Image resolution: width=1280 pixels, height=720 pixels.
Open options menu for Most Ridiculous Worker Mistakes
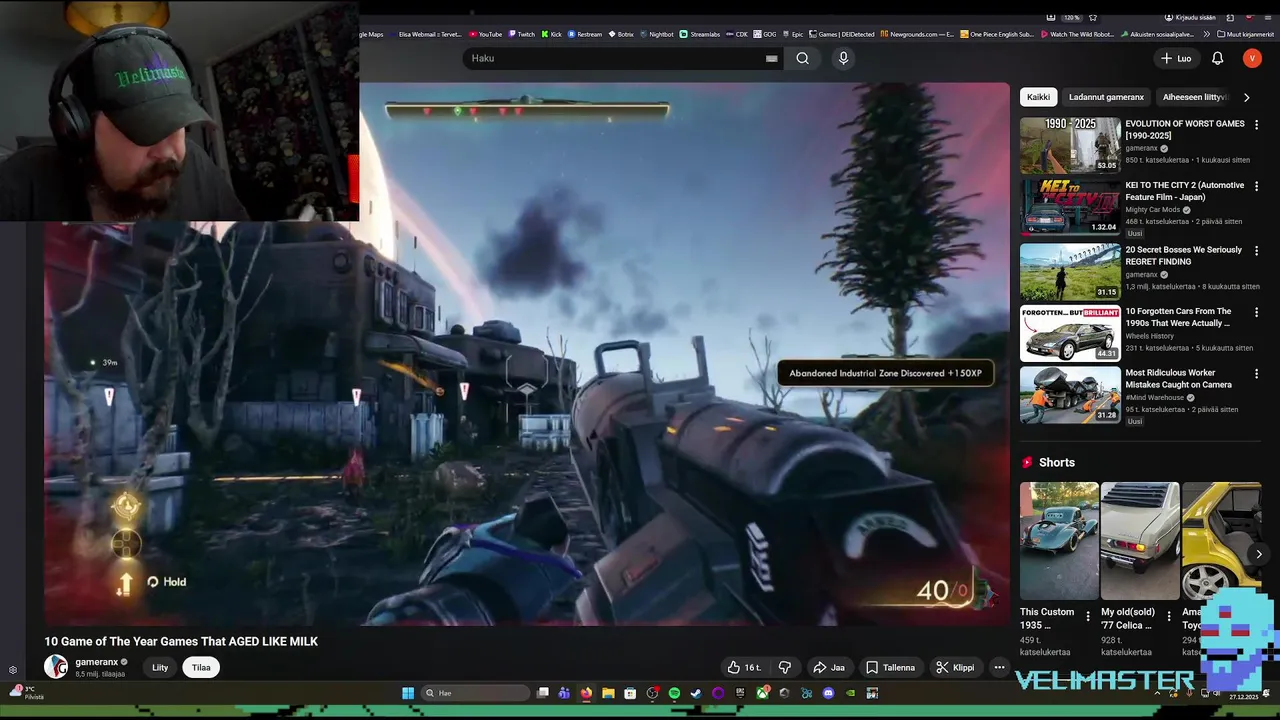(1257, 373)
